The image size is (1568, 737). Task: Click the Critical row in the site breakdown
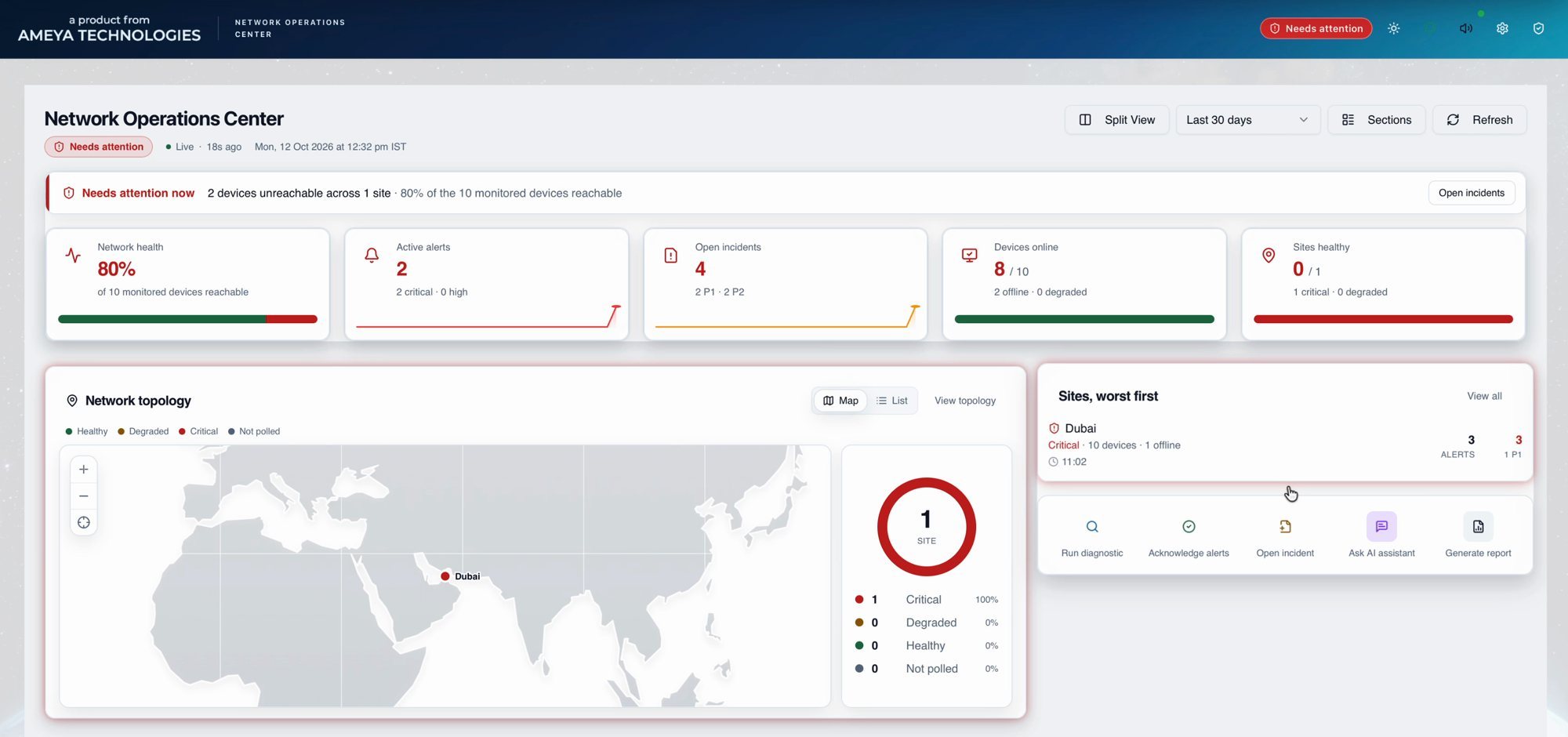[926, 600]
